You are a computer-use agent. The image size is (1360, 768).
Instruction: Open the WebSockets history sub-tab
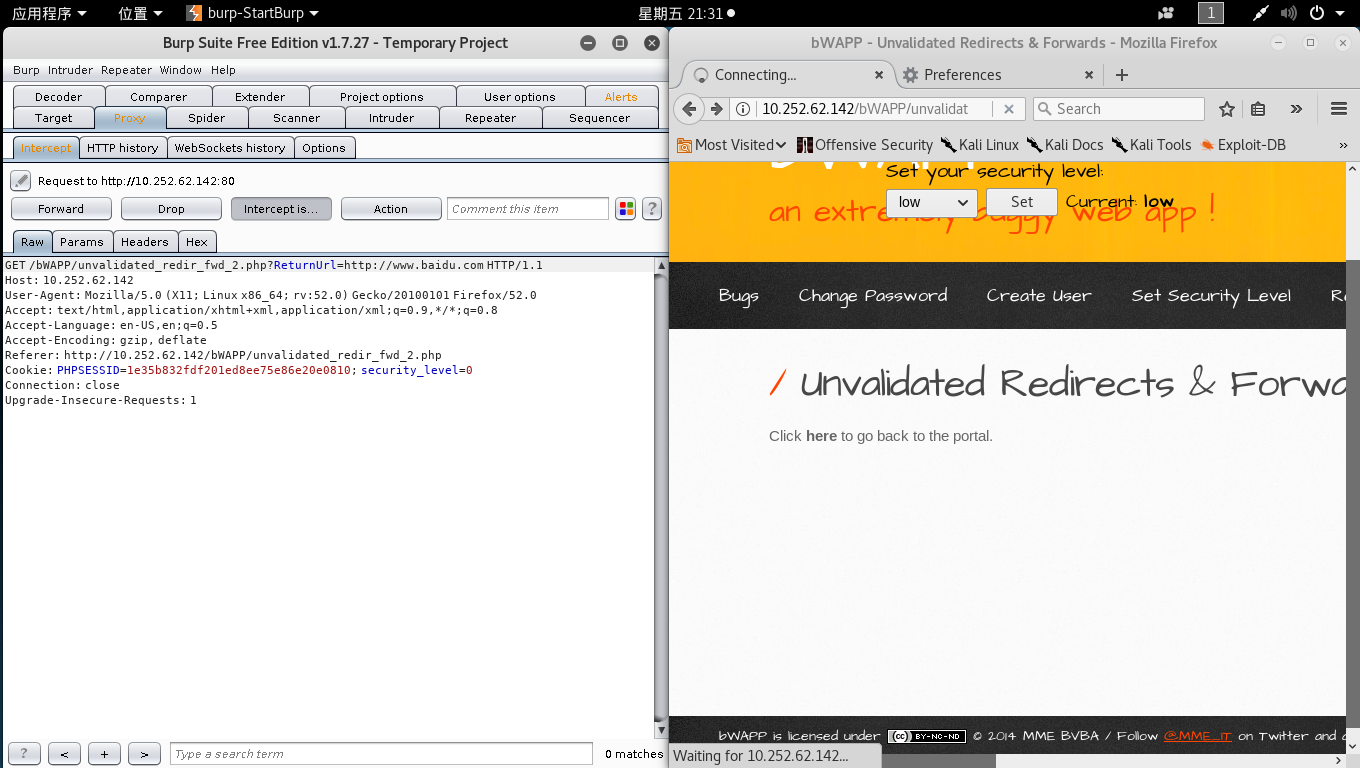[230, 148]
